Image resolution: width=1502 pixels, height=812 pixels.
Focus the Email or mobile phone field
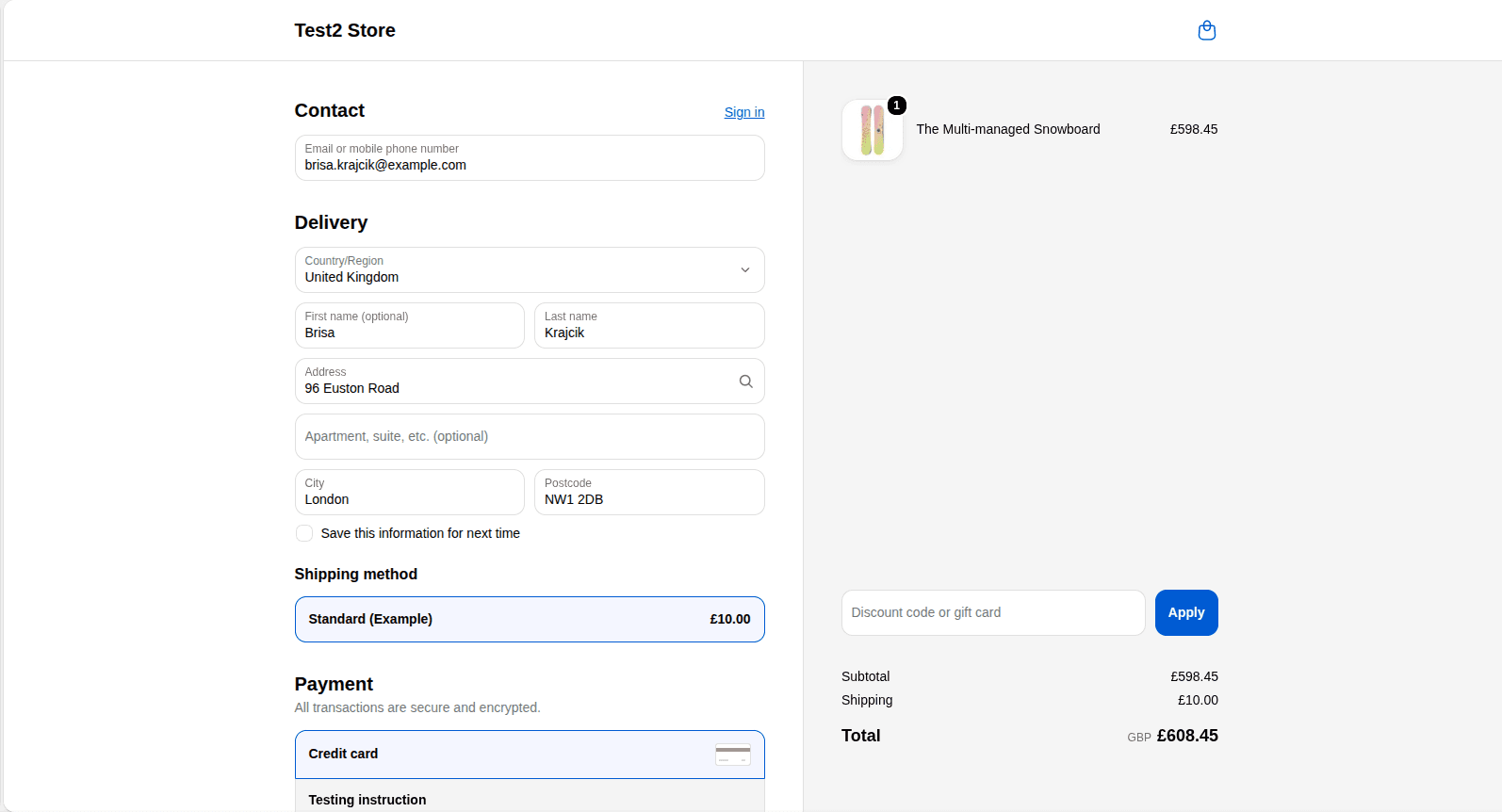pos(530,157)
